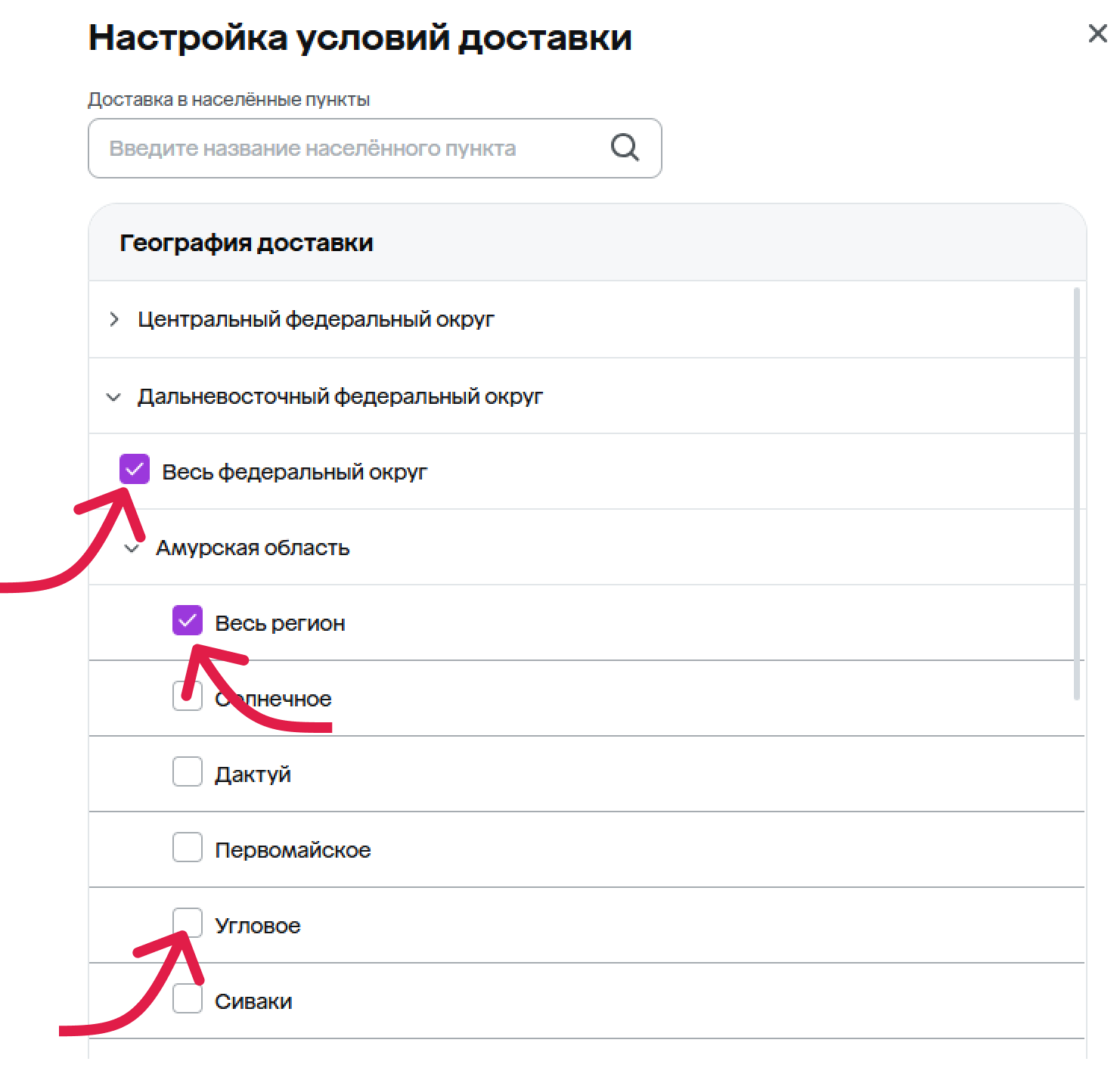Select Дальневосточный федеральный округ row label
Screen dimensions: 1120x1077
pyautogui.click(x=340, y=396)
